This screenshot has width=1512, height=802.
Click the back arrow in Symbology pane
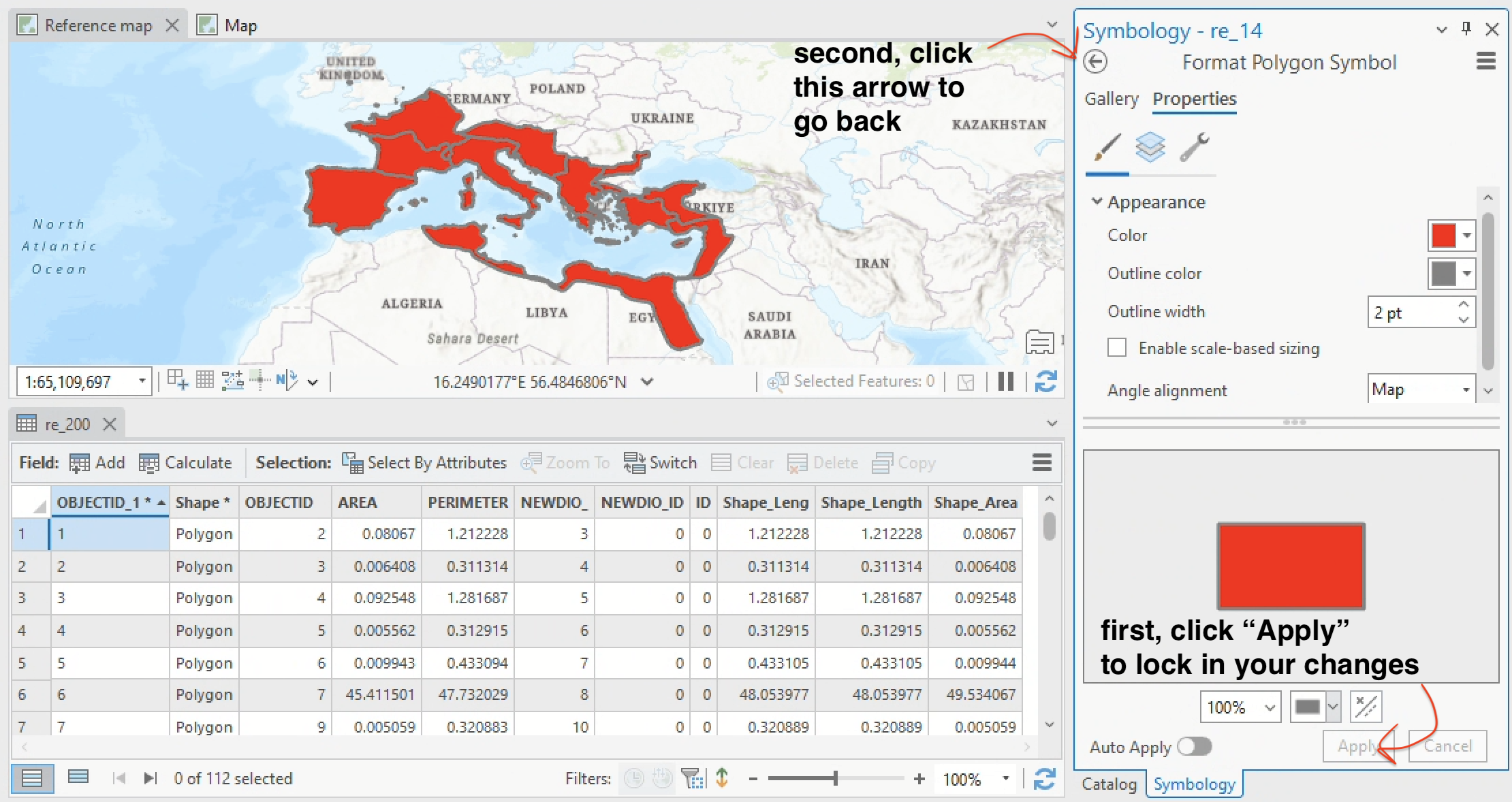click(1095, 62)
